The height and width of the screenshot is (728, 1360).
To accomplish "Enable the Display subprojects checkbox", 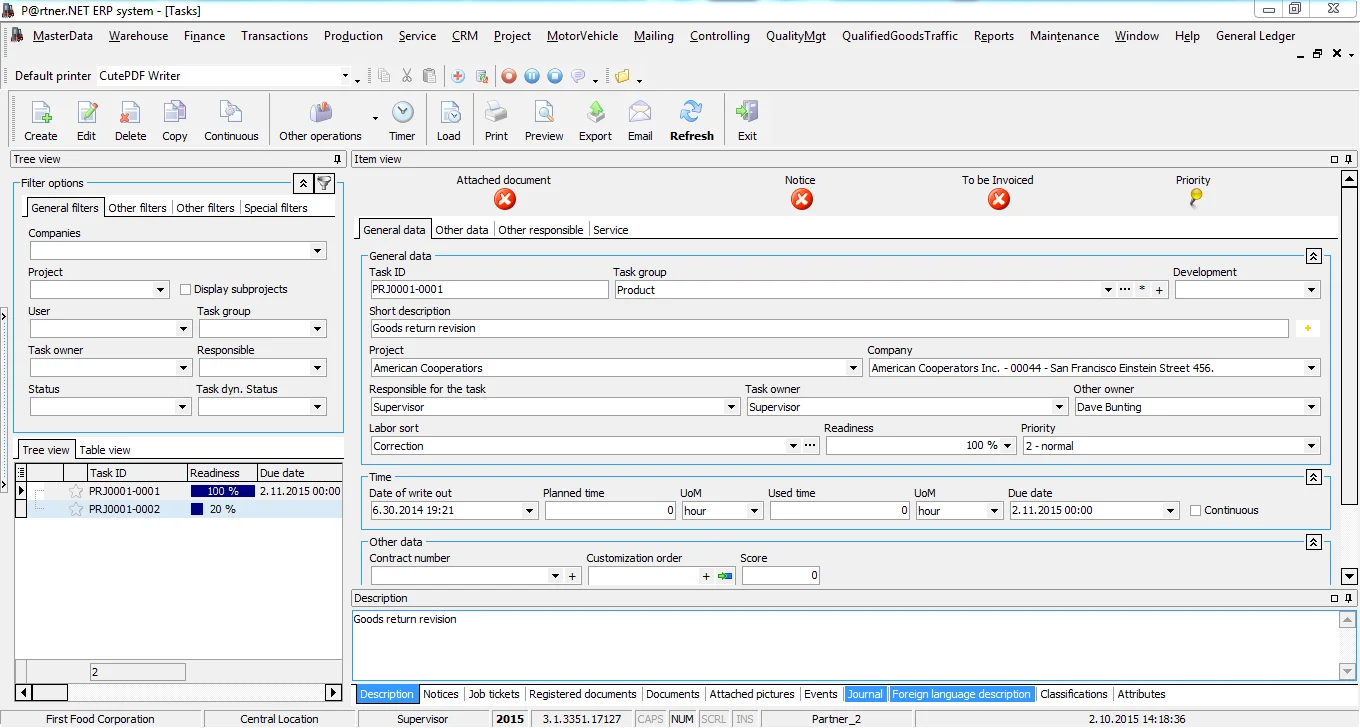I will point(186,289).
